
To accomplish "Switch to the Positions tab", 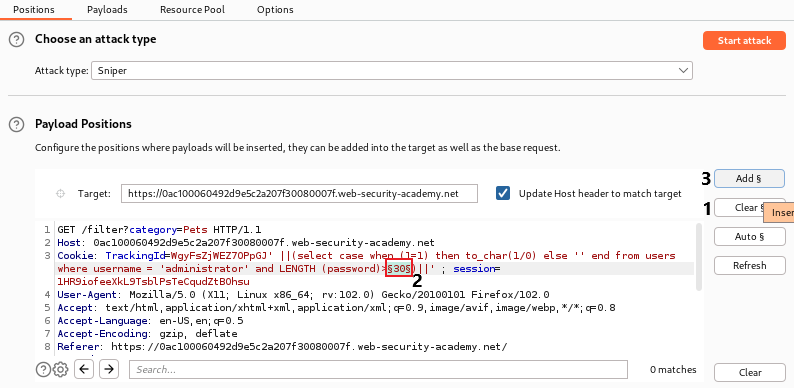I will [34, 10].
